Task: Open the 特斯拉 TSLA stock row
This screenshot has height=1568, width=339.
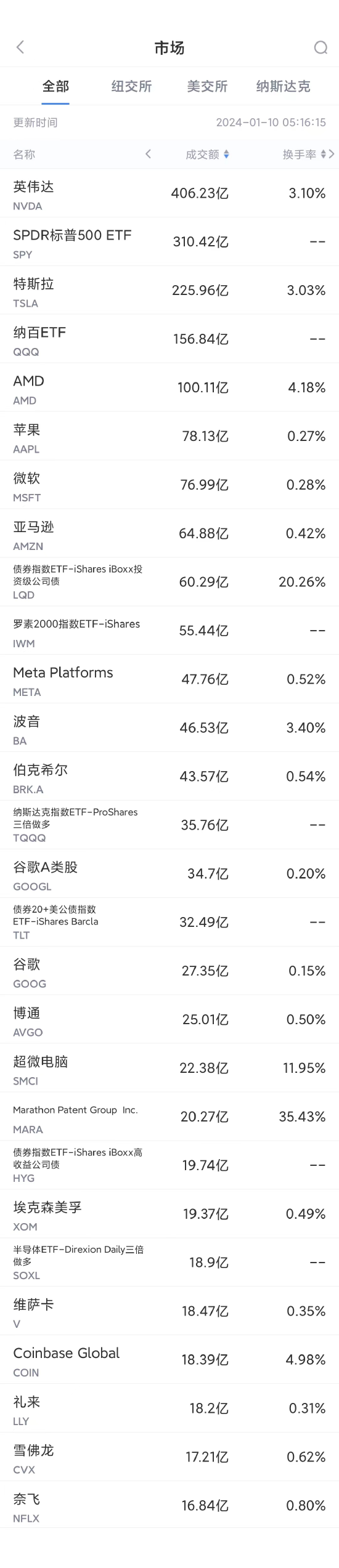Action: click(x=169, y=291)
